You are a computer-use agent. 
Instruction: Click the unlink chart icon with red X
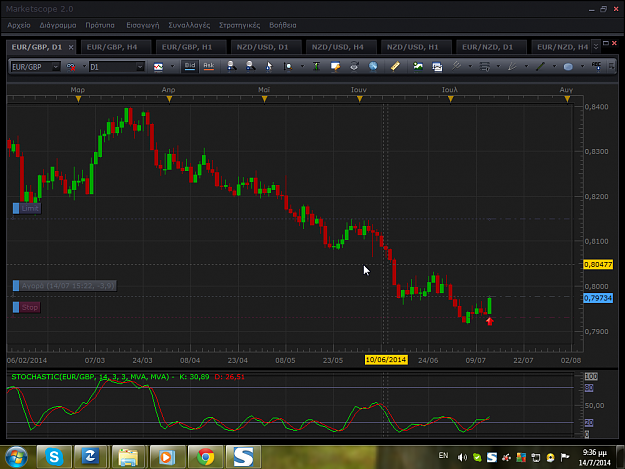click(71, 67)
